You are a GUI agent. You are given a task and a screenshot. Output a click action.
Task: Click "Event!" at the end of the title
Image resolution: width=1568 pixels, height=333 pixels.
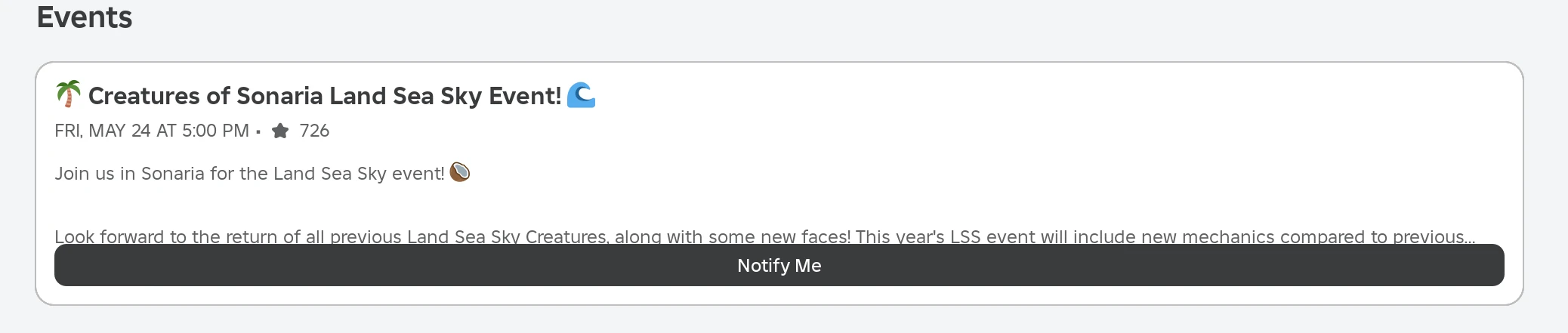[525, 96]
